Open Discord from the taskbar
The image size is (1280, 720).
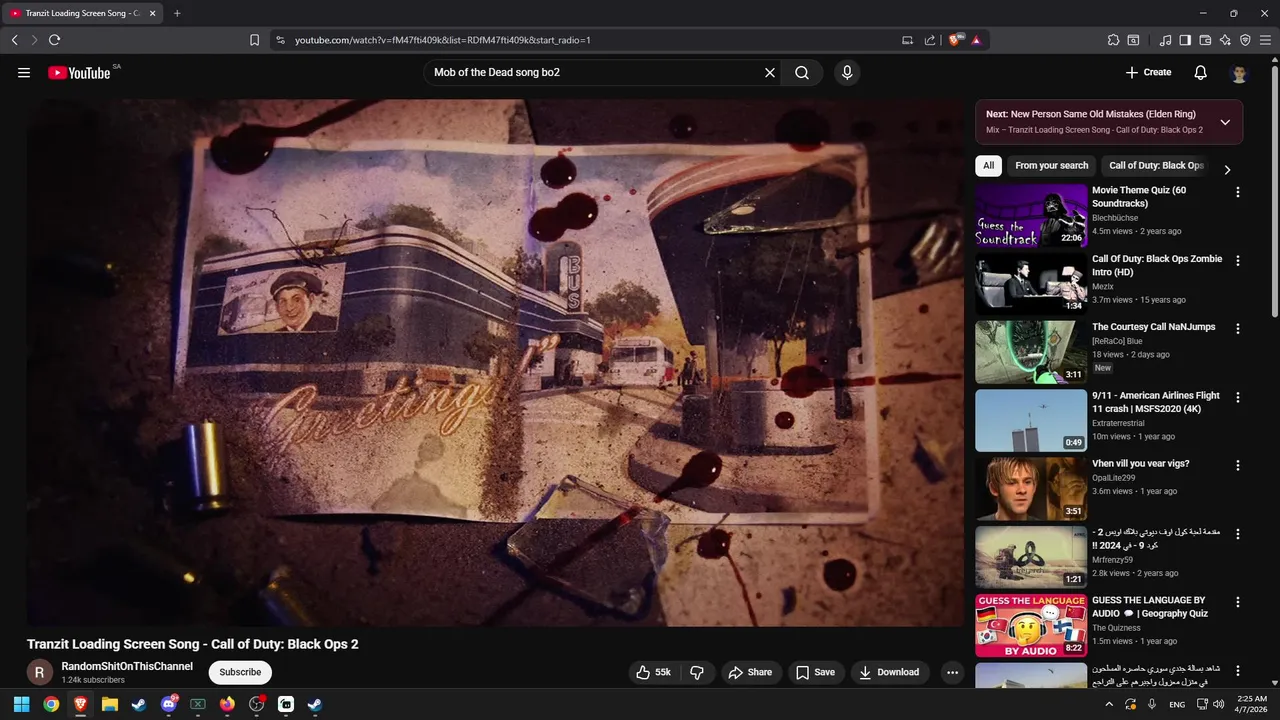168,704
